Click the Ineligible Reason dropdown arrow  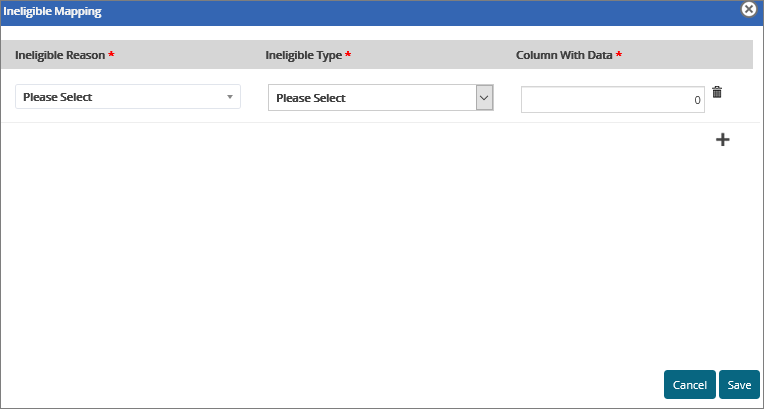(230, 97)
